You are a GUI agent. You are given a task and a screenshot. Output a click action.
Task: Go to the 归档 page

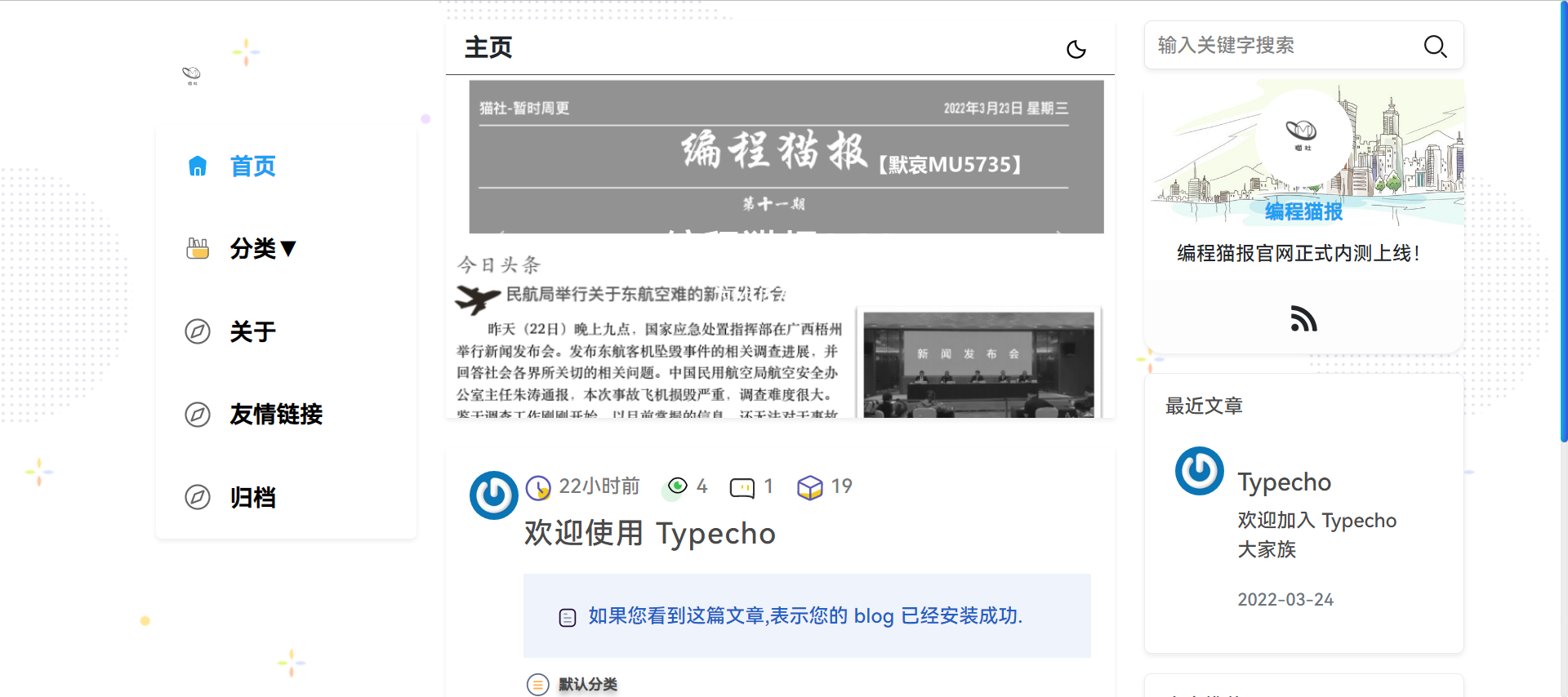point(253,497)
